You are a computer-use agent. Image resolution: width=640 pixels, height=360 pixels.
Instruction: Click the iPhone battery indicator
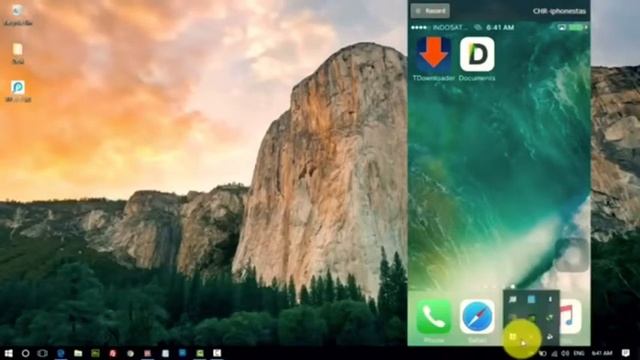coord(576,27)
